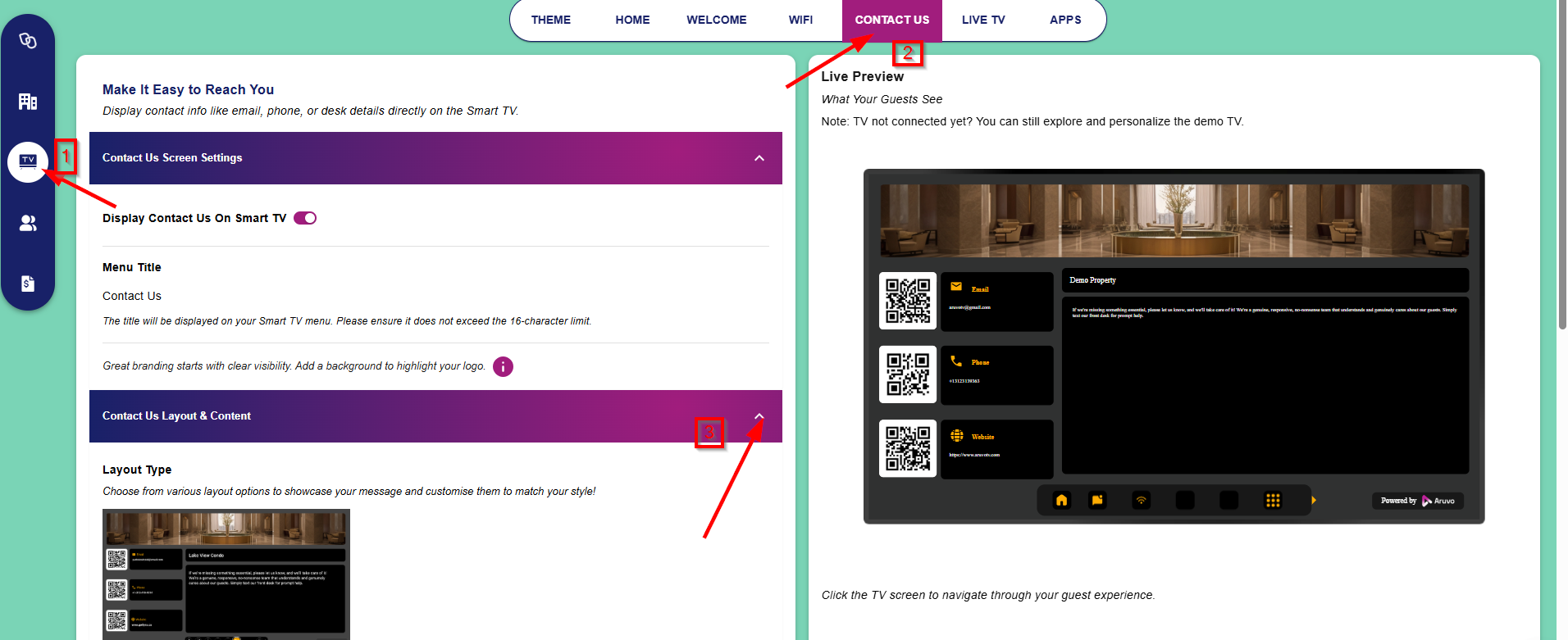The height and width of the screenshot is (640, 1568).
Task: Click the linked-circles logo icon in sidebar
Action: tap(28, 40)
